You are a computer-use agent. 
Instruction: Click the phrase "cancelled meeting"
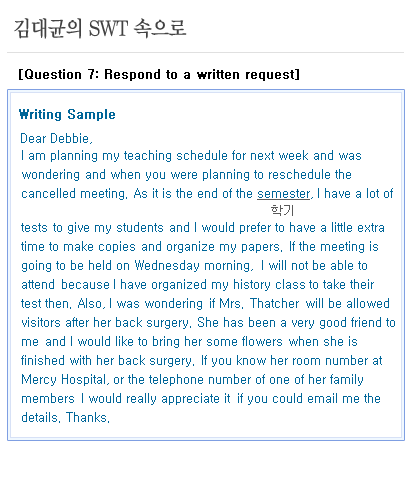point(74,194)
